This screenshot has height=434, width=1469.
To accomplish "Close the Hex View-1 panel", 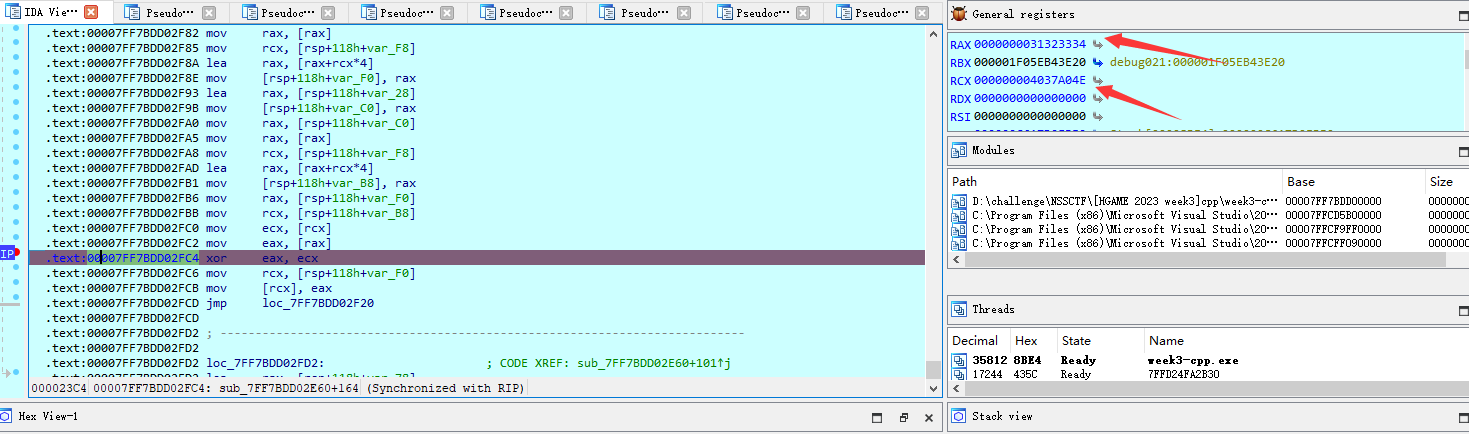I will (x=928, y=417).
